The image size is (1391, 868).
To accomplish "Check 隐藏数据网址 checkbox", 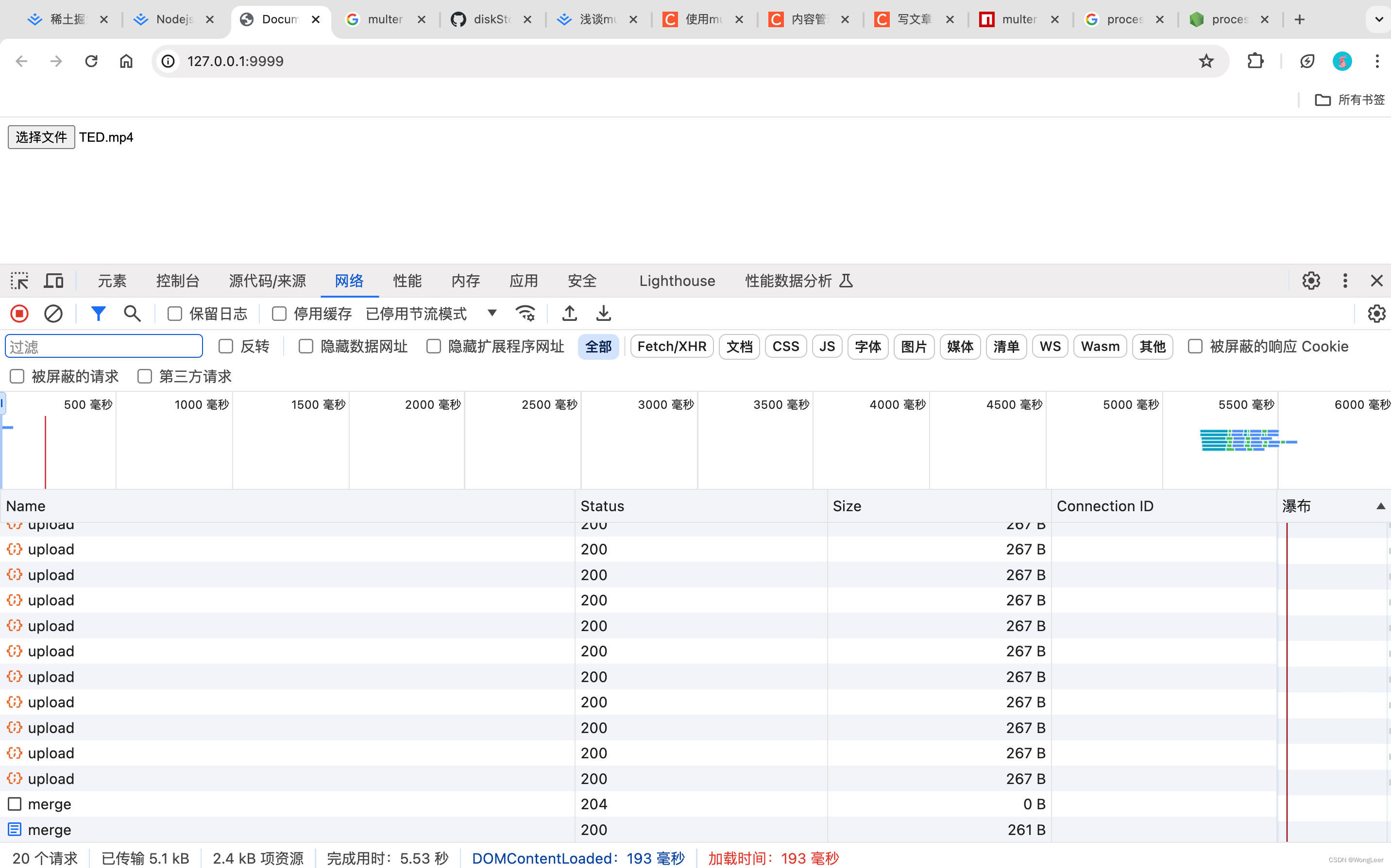I will point(306,346).
